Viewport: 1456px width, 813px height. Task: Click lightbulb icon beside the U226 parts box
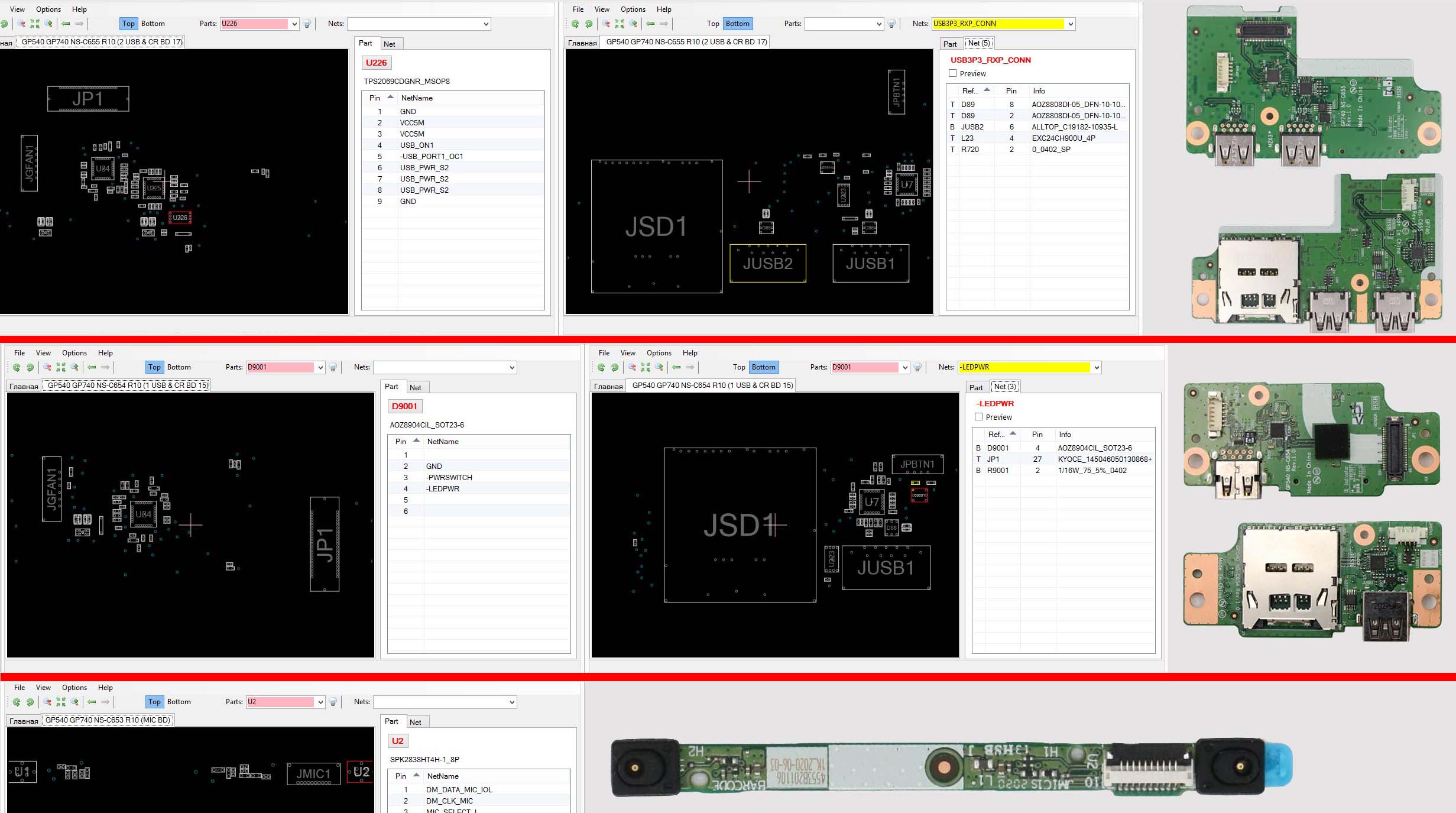307,24
